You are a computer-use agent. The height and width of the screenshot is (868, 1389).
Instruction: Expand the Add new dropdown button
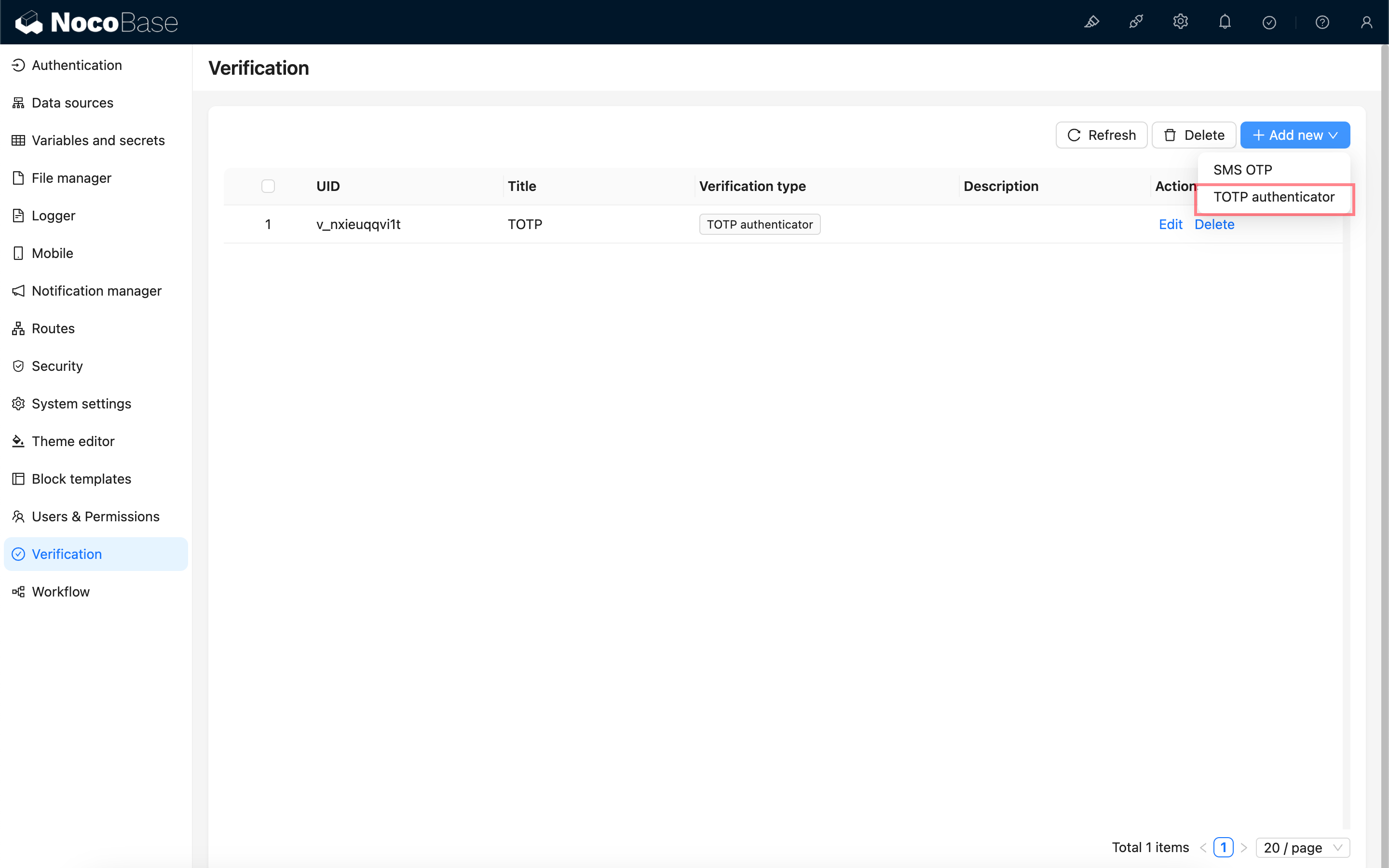point(1295,135)
